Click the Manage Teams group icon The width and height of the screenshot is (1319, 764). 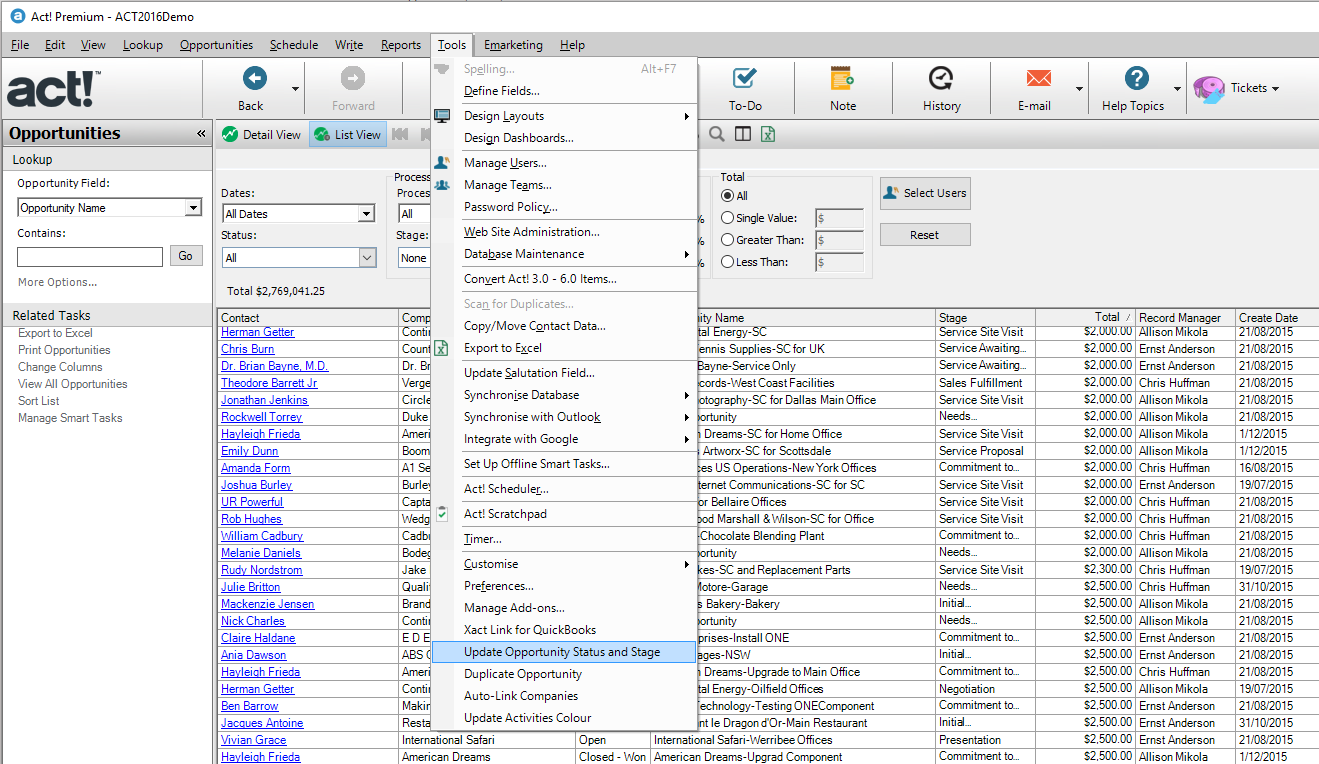[442, 185]
